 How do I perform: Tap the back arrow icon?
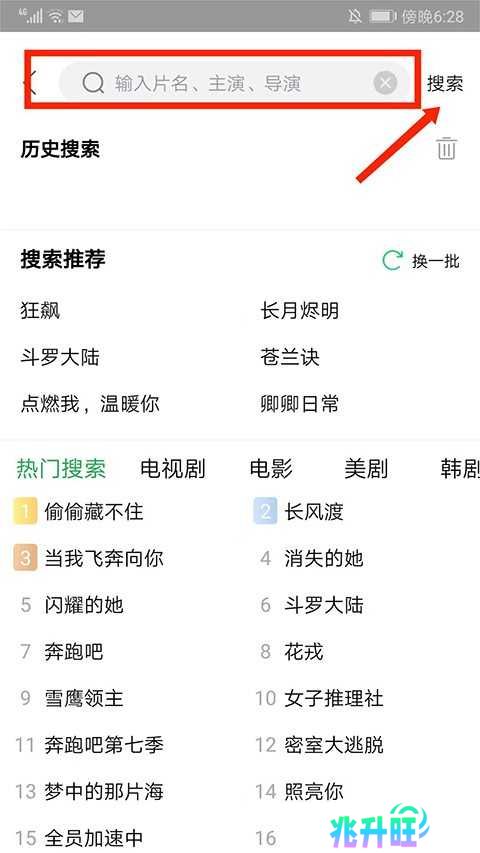click(x=30, y=83)
